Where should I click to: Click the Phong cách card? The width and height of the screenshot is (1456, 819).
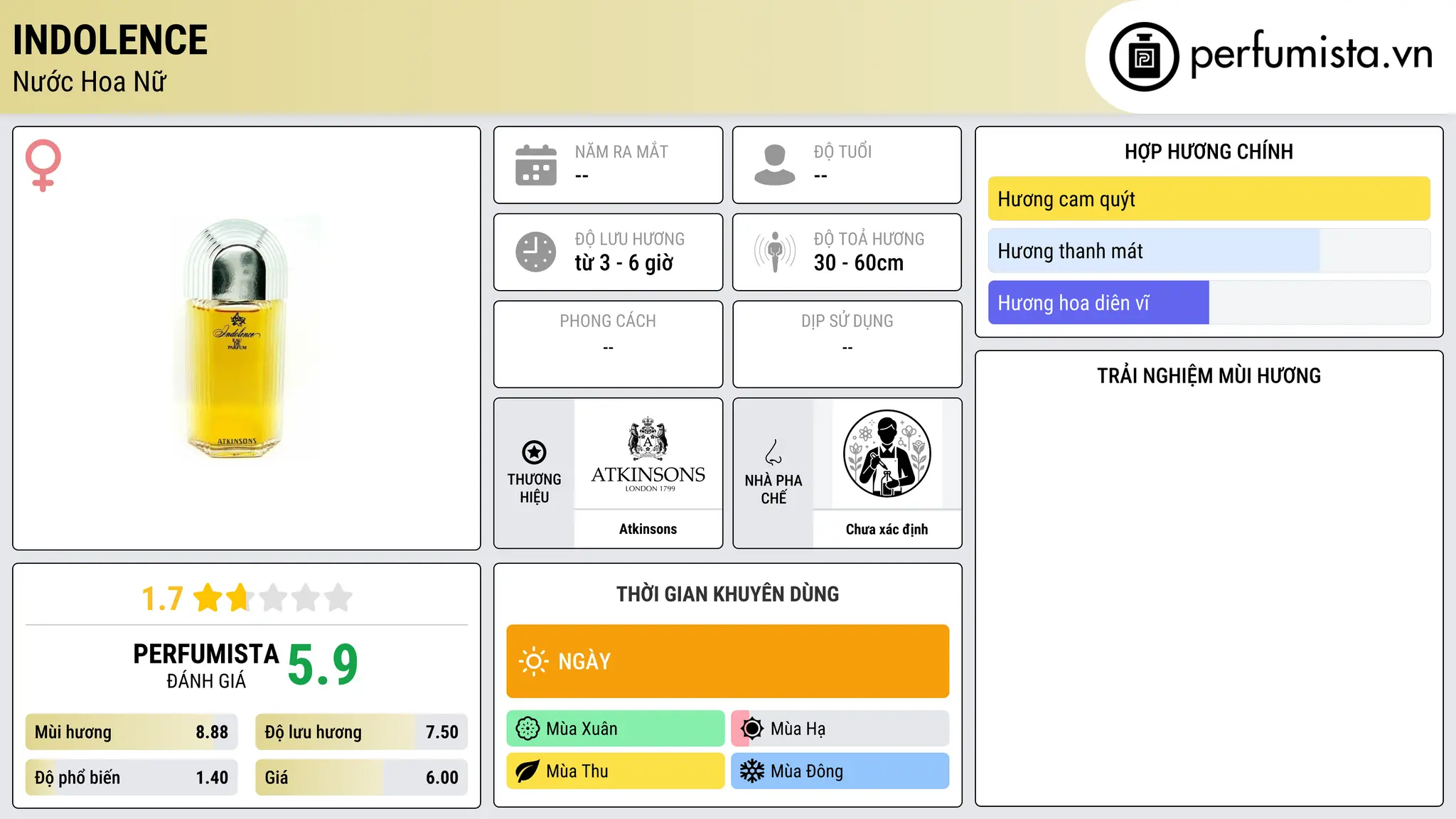click(608, 344)
